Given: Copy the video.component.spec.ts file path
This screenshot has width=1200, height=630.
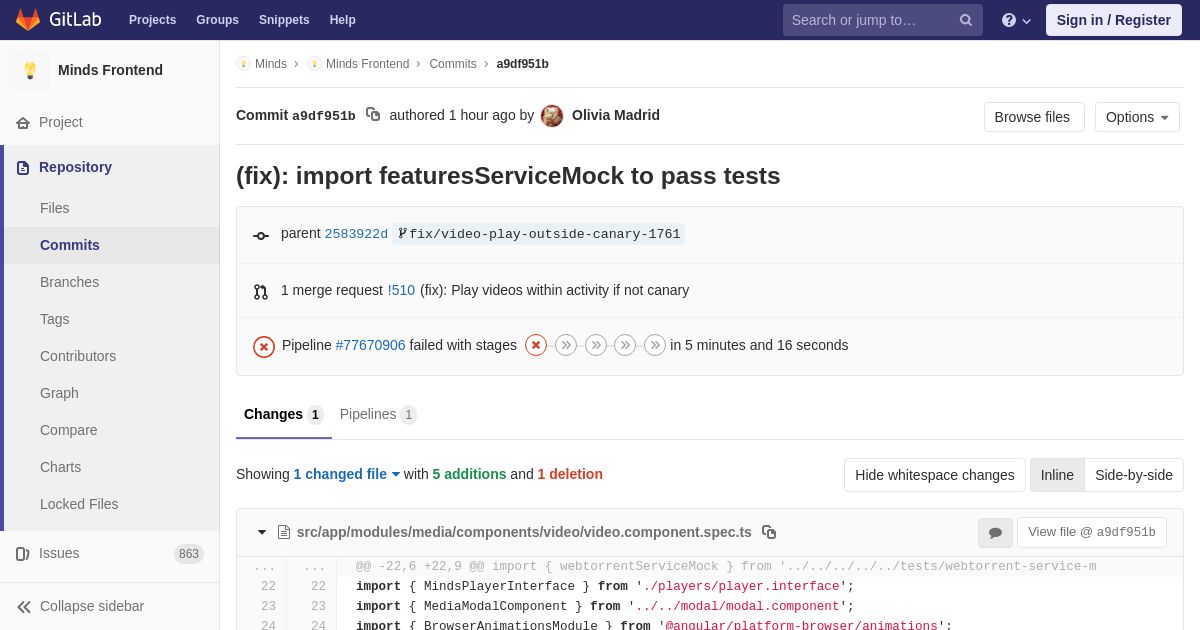Looking at the screenshot, I should click(769, 532).
